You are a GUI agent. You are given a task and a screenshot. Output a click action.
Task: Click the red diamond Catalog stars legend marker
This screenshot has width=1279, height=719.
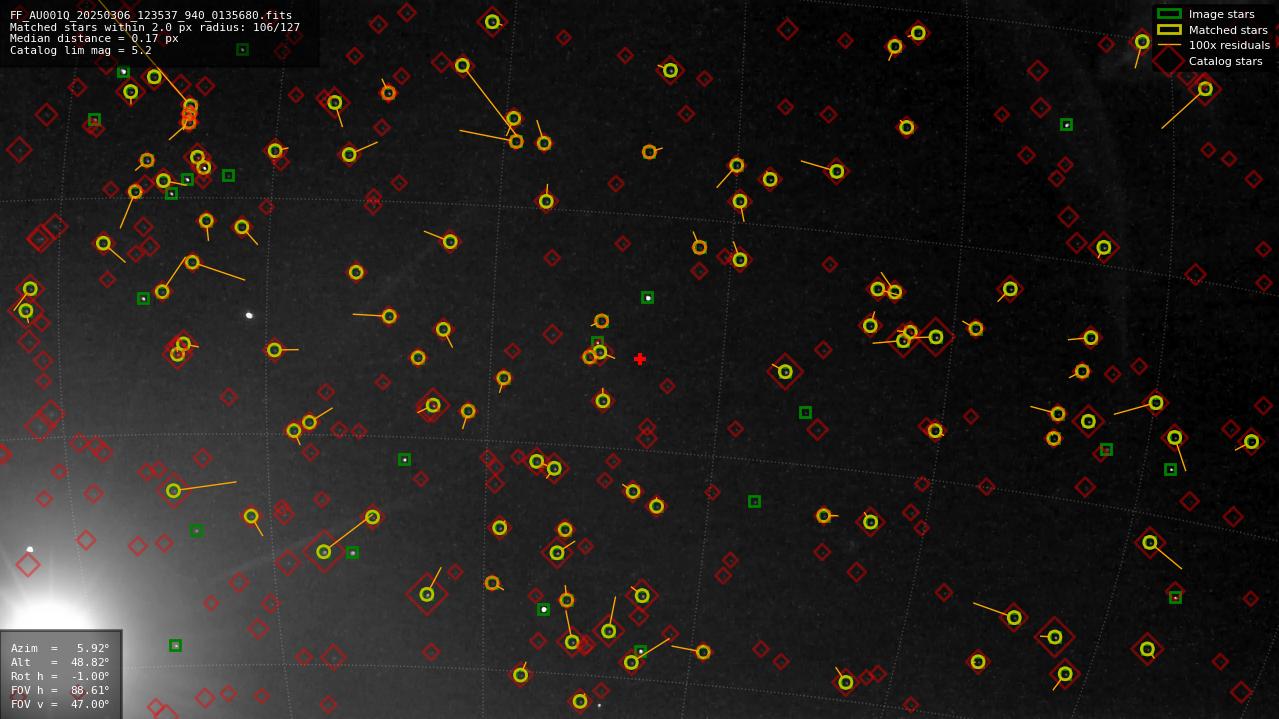click(x=1169, y=60)
